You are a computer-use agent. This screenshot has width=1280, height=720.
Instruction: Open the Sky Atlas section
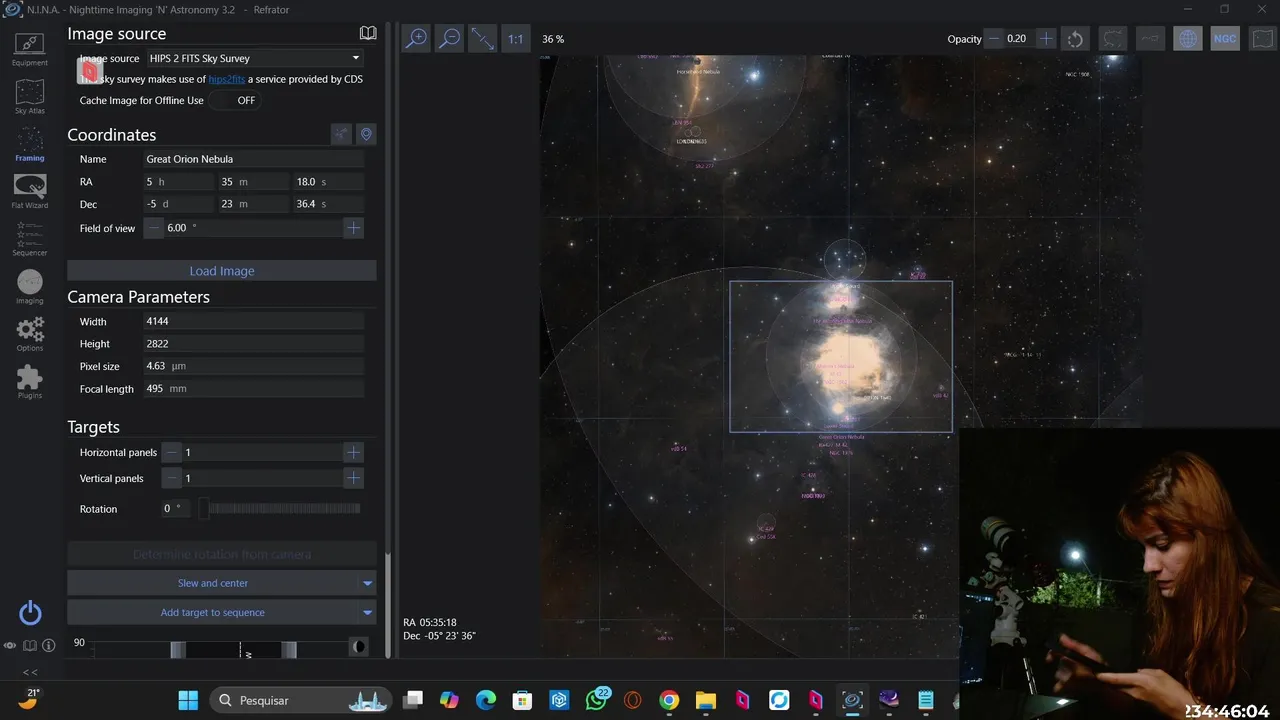(x=29, y=97)
